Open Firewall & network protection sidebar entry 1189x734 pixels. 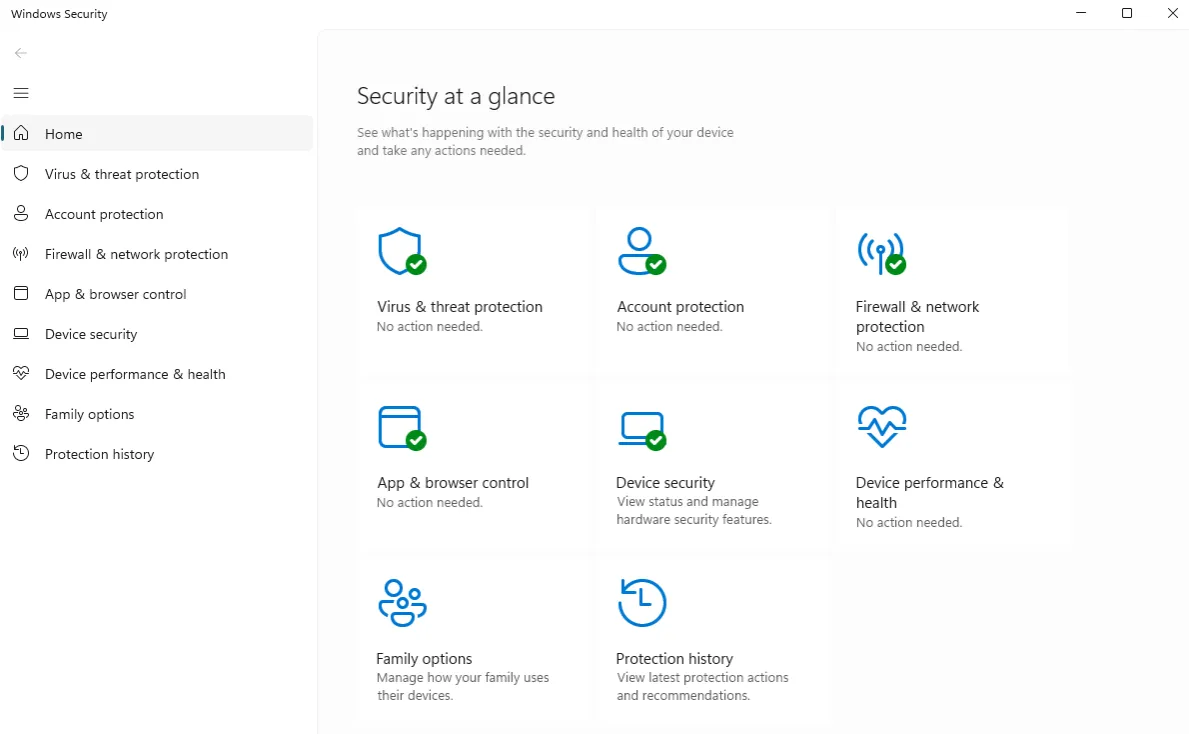pyautogui.click(x=135, y=253)
